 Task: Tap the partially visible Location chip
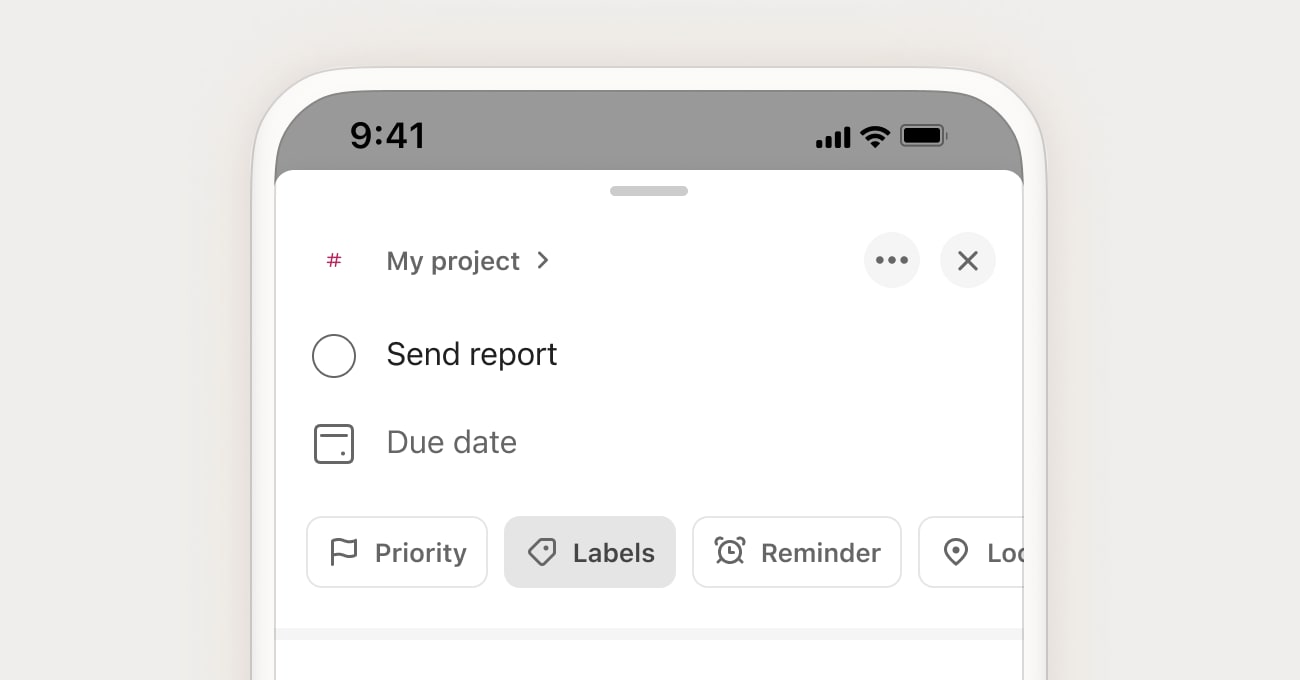[971, 552]
